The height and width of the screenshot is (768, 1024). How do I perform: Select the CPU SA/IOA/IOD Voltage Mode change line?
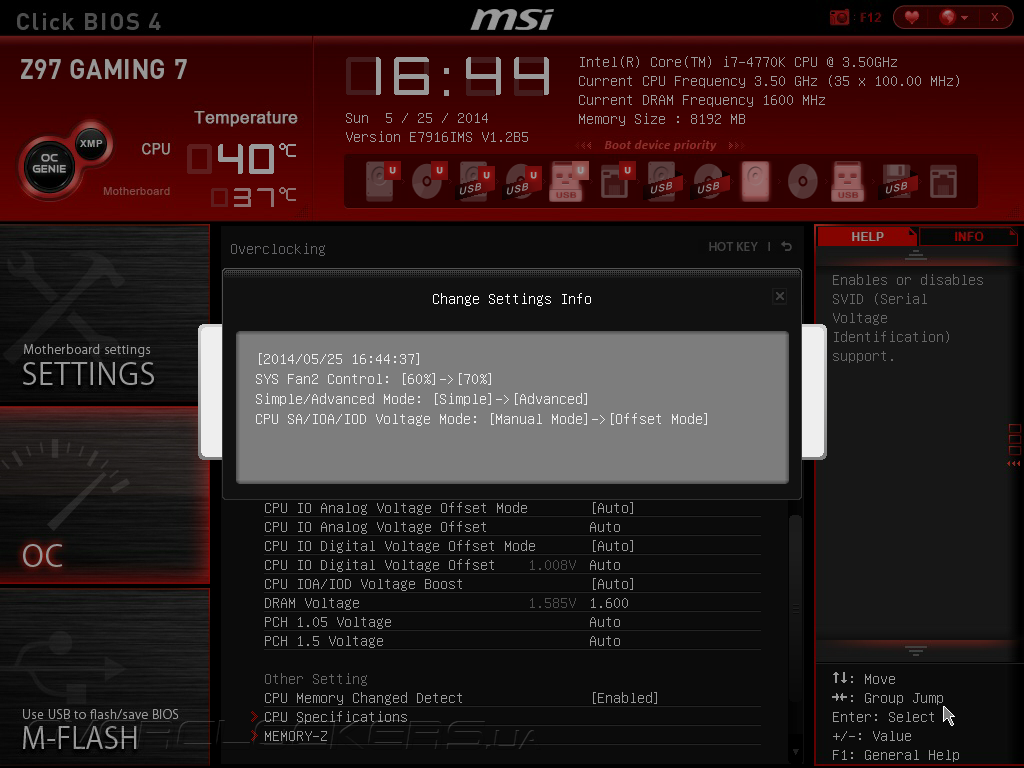coord(481,419)
